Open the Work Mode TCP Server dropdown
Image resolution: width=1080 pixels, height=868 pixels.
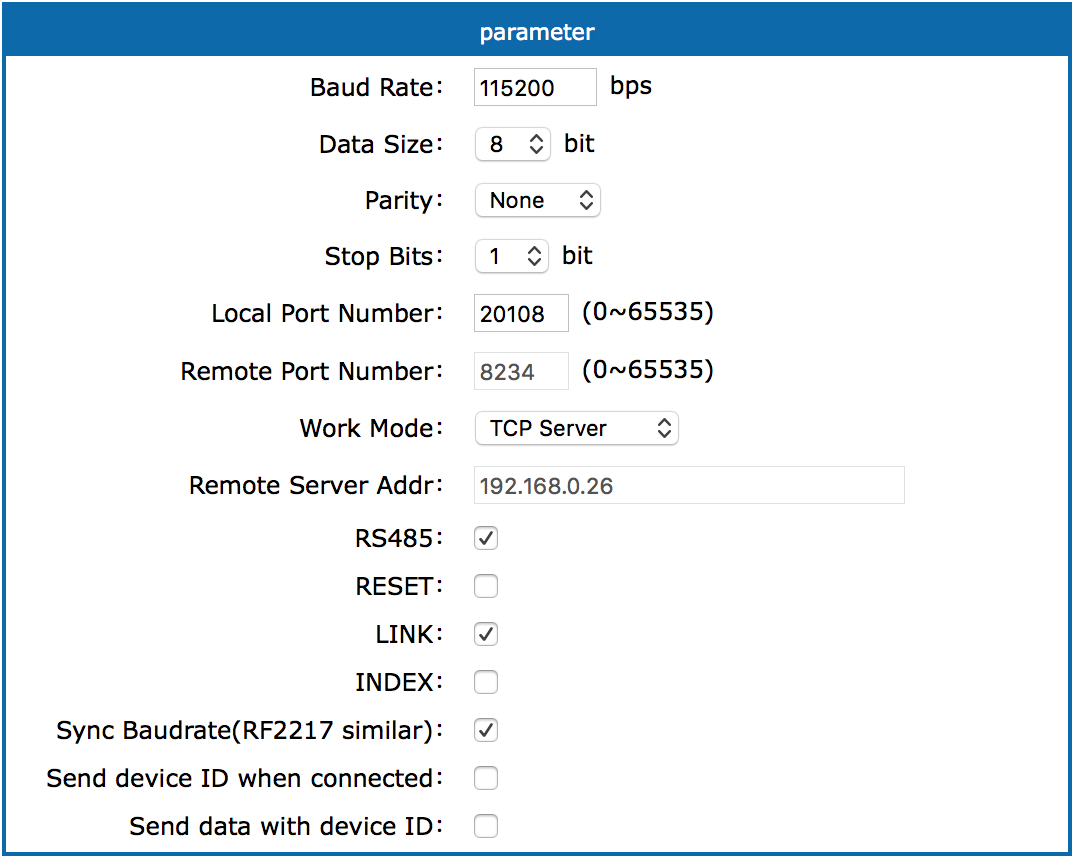[576, 428]
